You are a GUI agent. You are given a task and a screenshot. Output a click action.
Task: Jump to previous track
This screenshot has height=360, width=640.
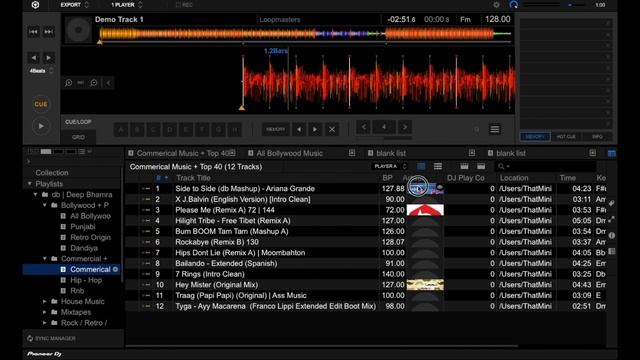(33, 32)
